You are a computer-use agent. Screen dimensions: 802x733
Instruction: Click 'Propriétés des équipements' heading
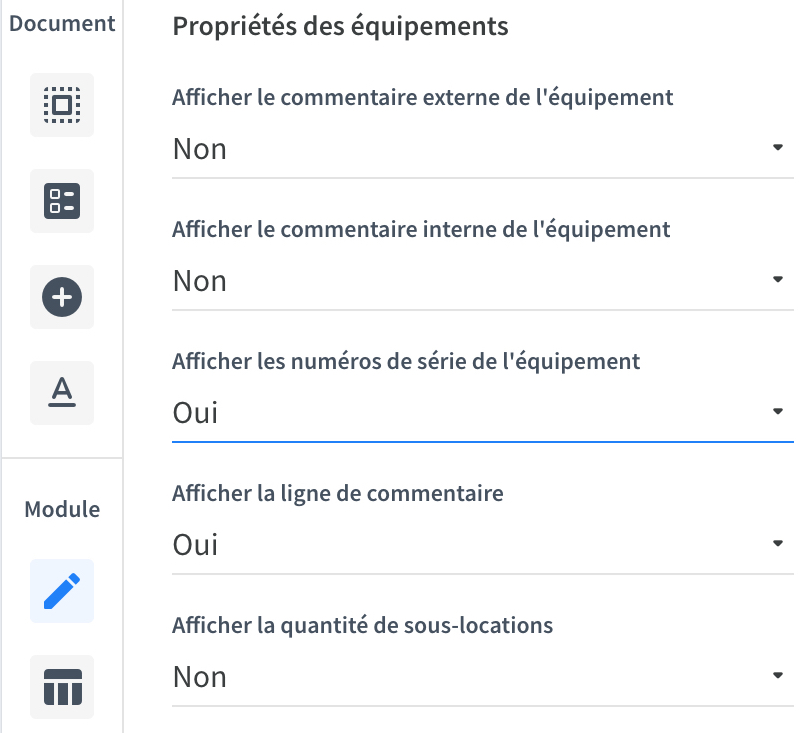coord(340,27)
